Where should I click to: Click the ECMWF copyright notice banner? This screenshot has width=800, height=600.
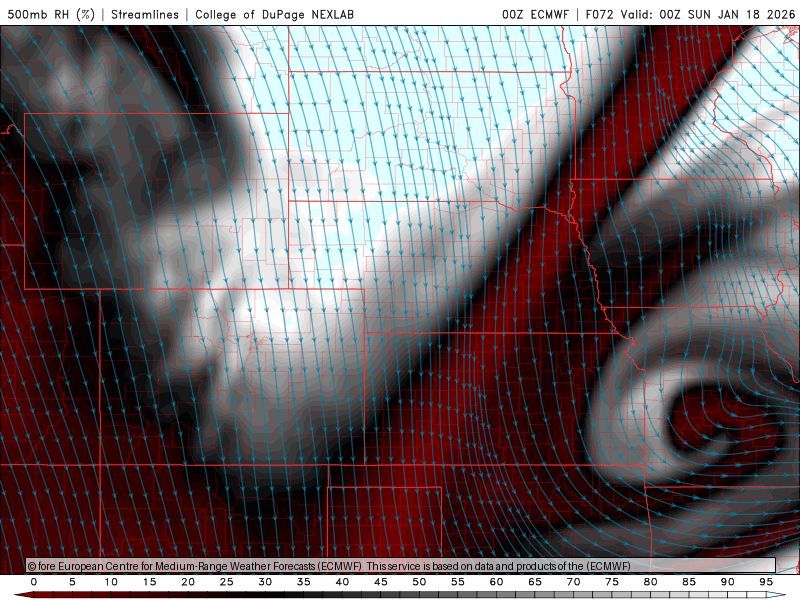coord(401,565)
